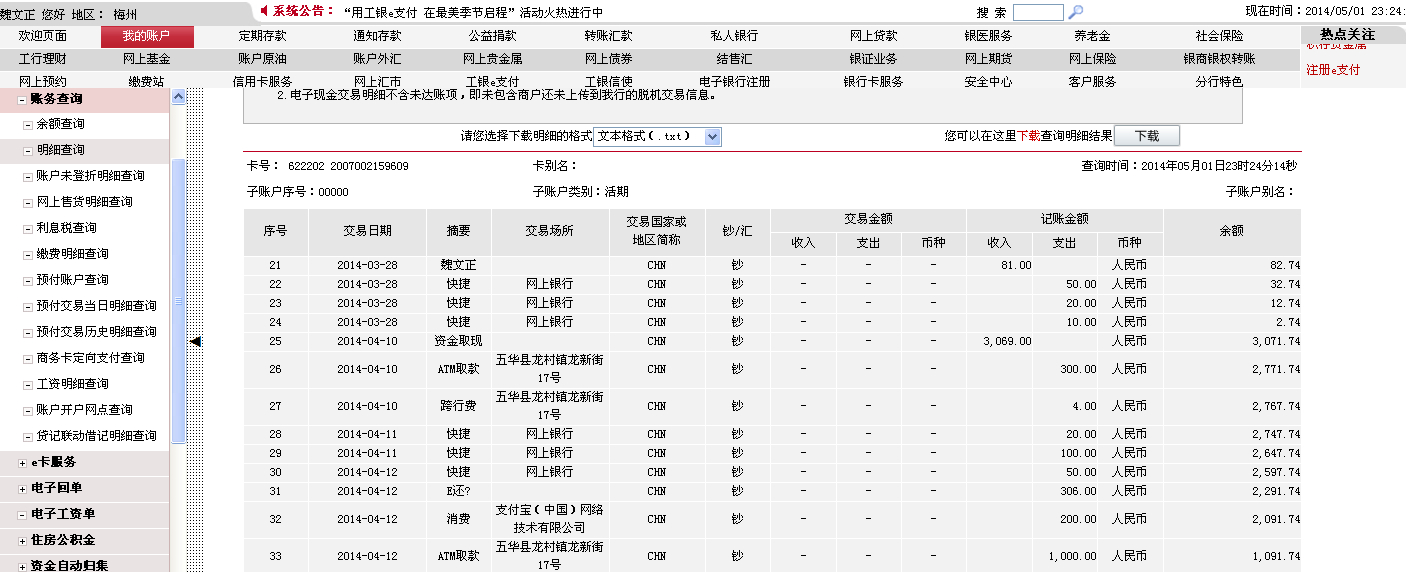Click the sidebar collapse arrow handle
Screen dimensions: 1406x572
(x=195, y=342)
